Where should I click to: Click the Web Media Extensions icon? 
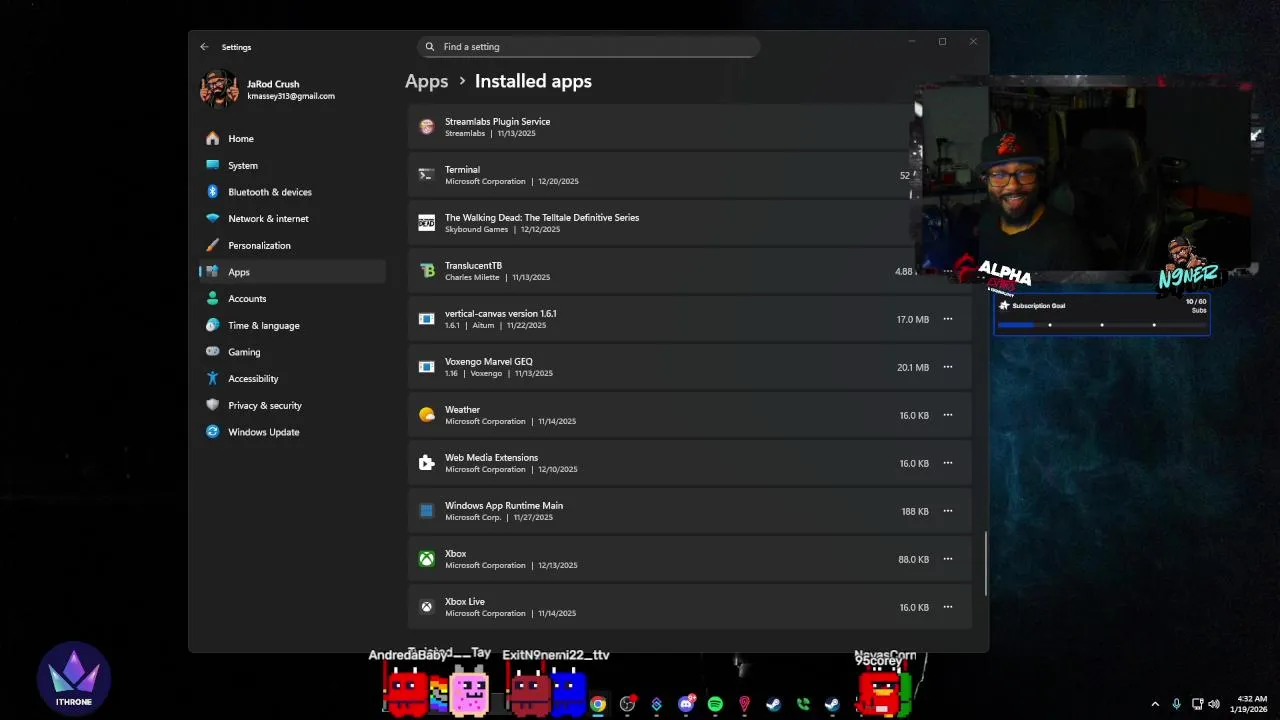(427, 463)
